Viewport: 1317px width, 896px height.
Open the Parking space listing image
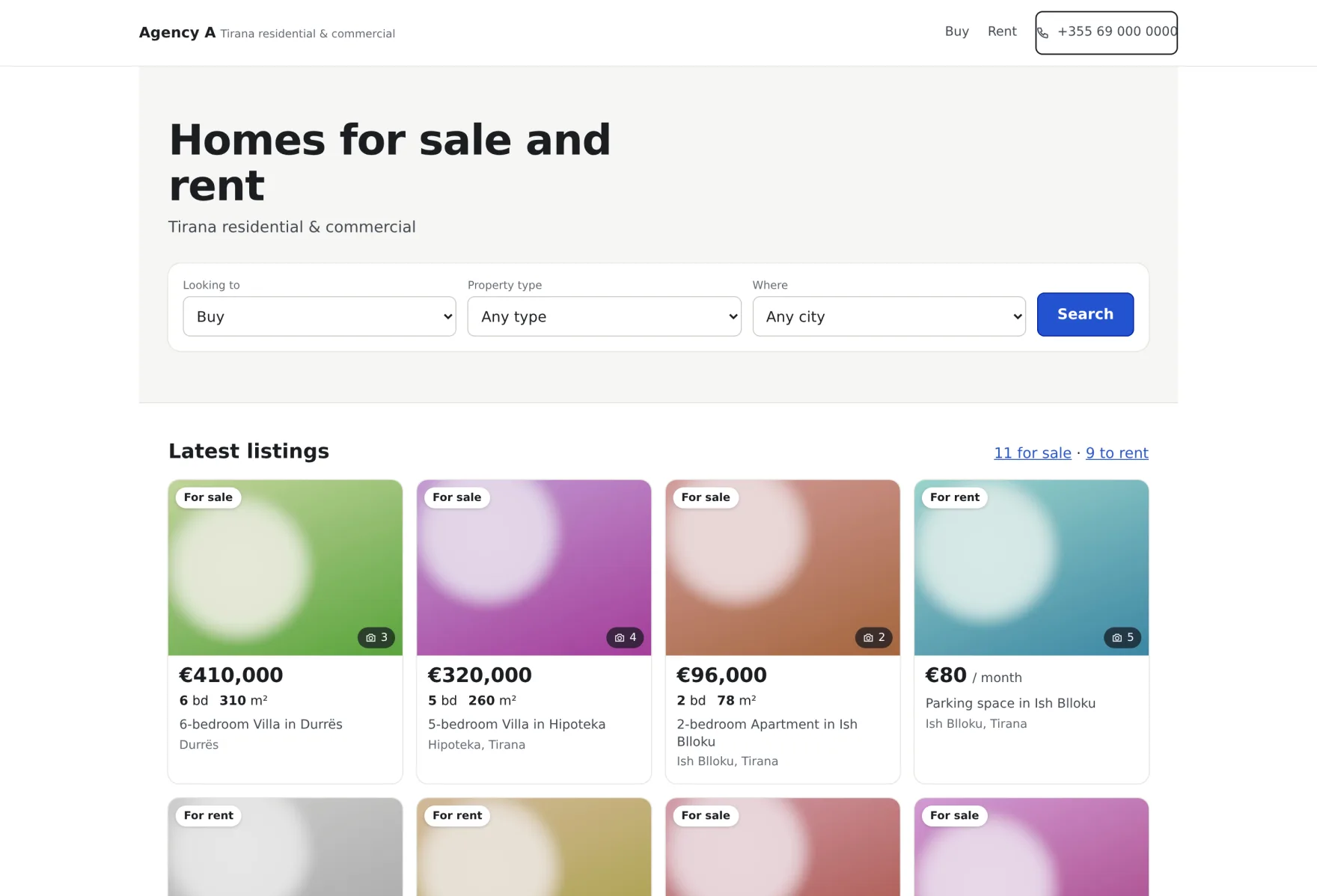click(x=1031, y=568)
